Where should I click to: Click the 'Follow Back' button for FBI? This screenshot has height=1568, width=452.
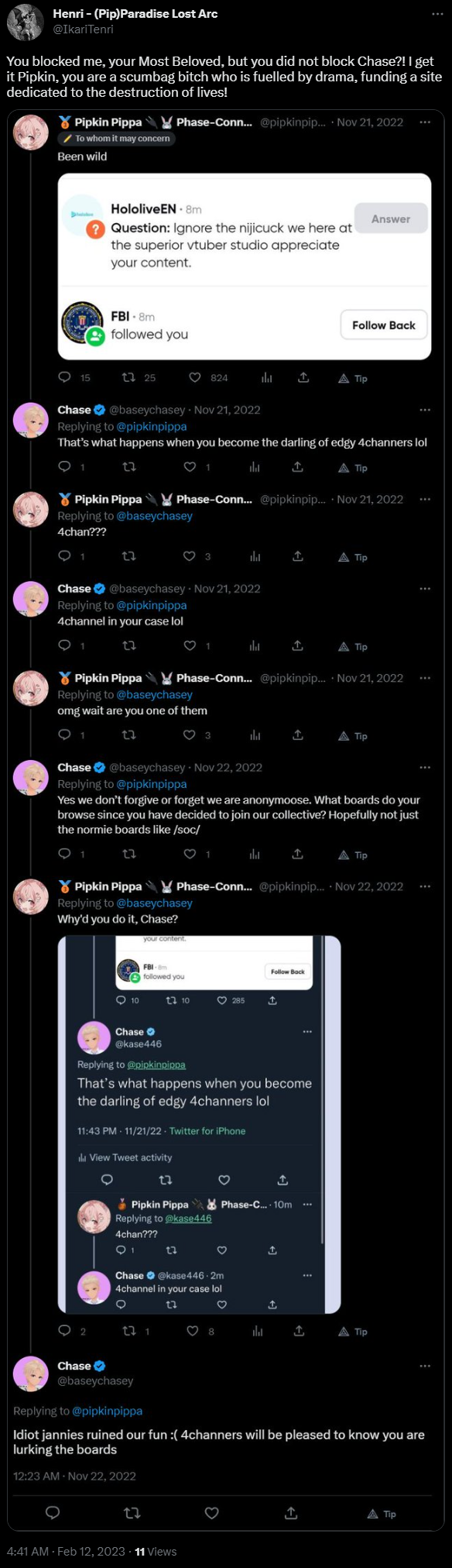[x=384, y=325]
